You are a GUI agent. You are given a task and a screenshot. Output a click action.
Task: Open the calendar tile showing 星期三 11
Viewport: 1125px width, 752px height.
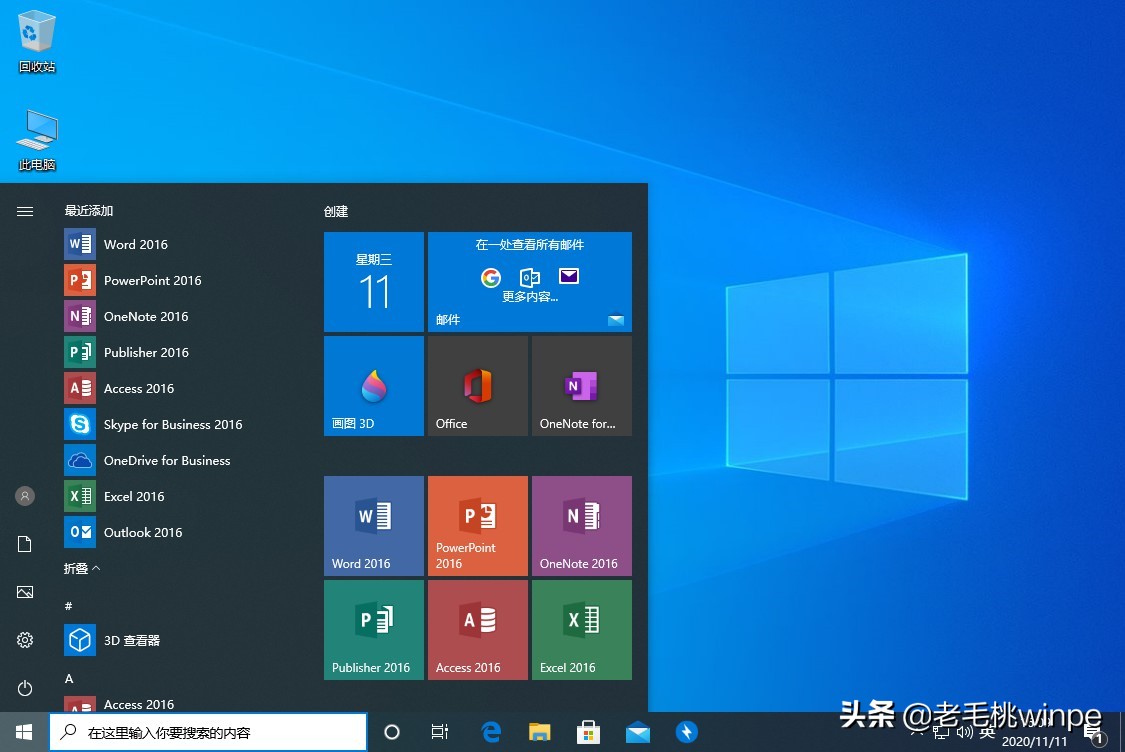pyautogui.click(x=373, y=281)
